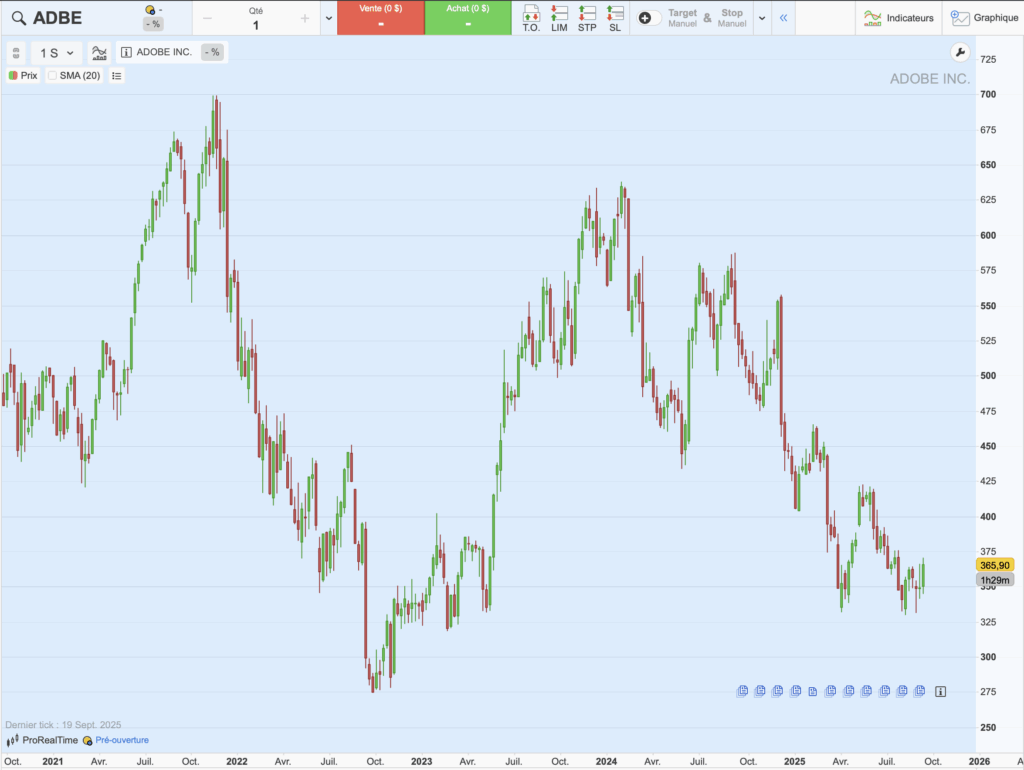This screenshot has width=1024, height=770.
Task: Click the green Achat button
Action: [467, 18]
